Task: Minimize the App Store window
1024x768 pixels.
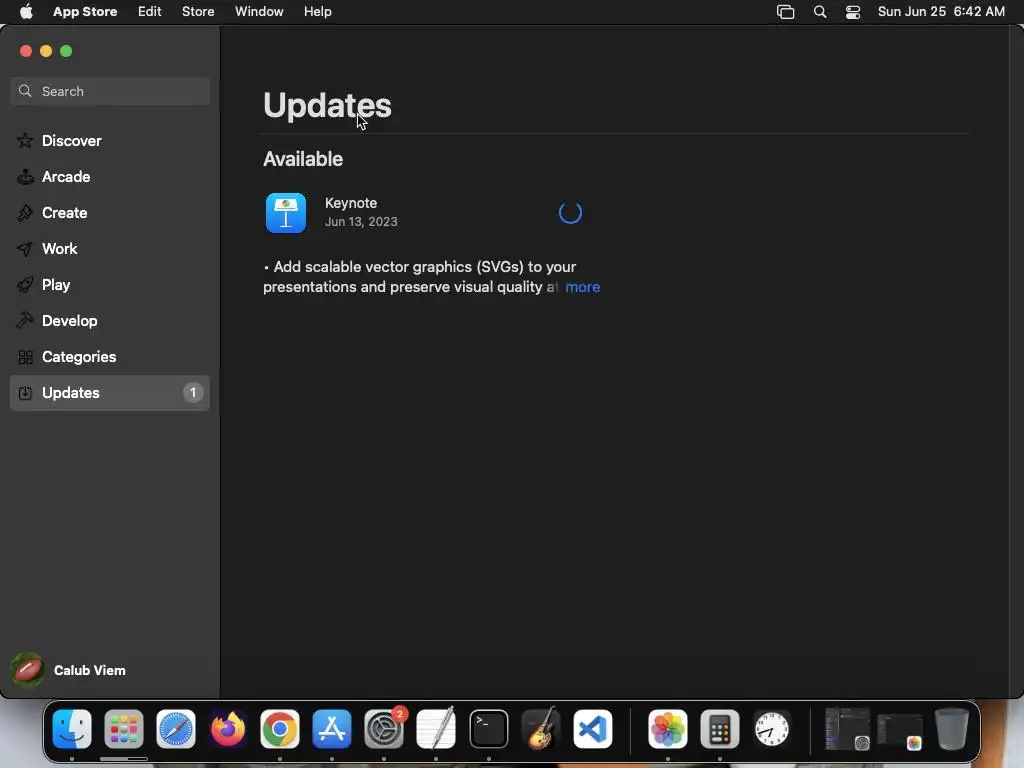Action: 46,51
